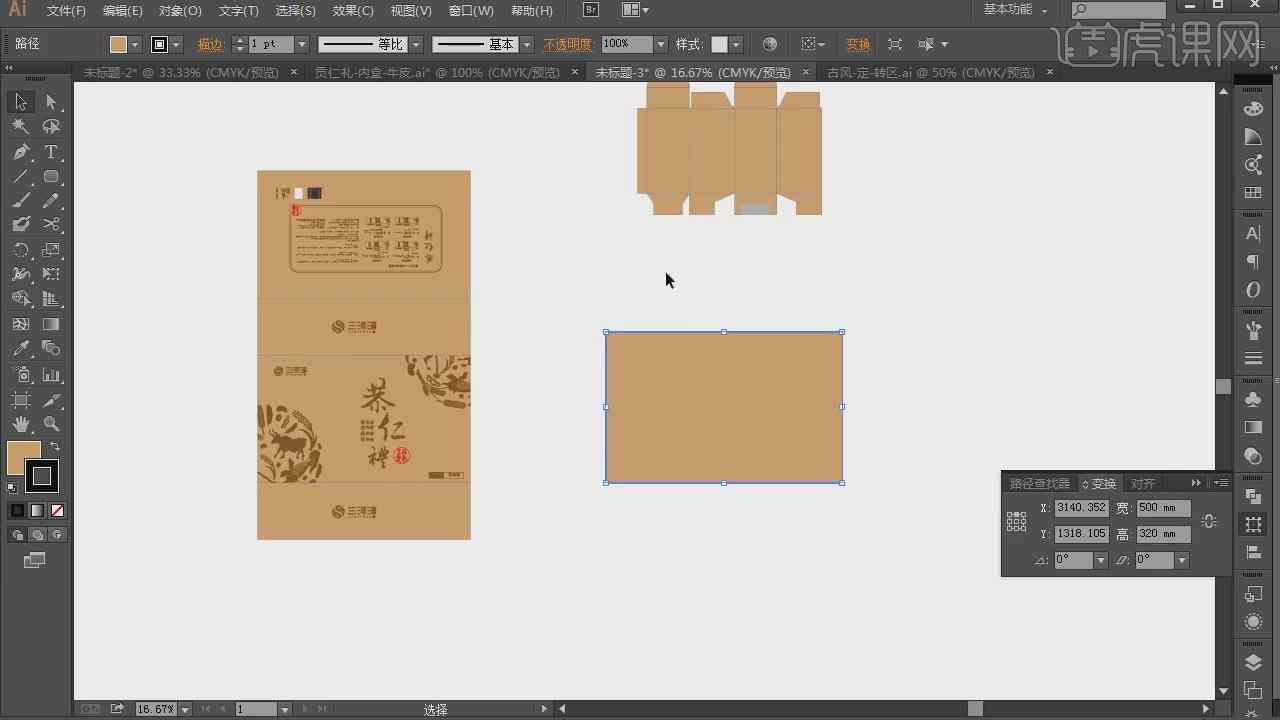1280x720 pixels.
Task: Reset to default fill and stroke
Action: (12, 488)
